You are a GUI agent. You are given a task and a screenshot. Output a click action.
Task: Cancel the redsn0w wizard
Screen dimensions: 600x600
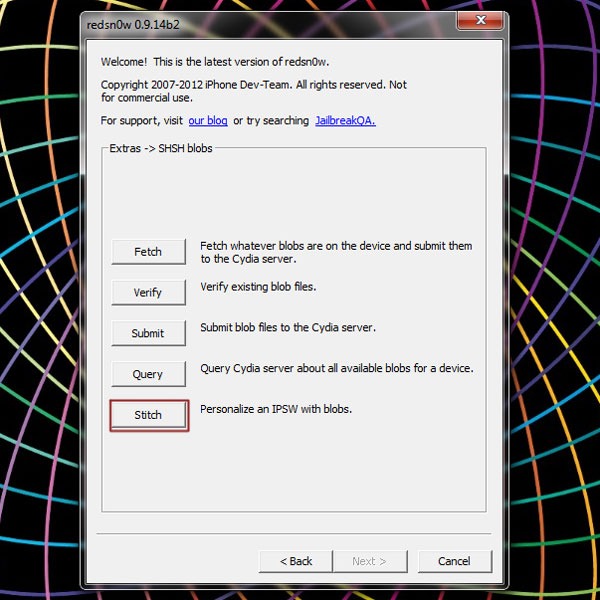click(x=455, y=561)
